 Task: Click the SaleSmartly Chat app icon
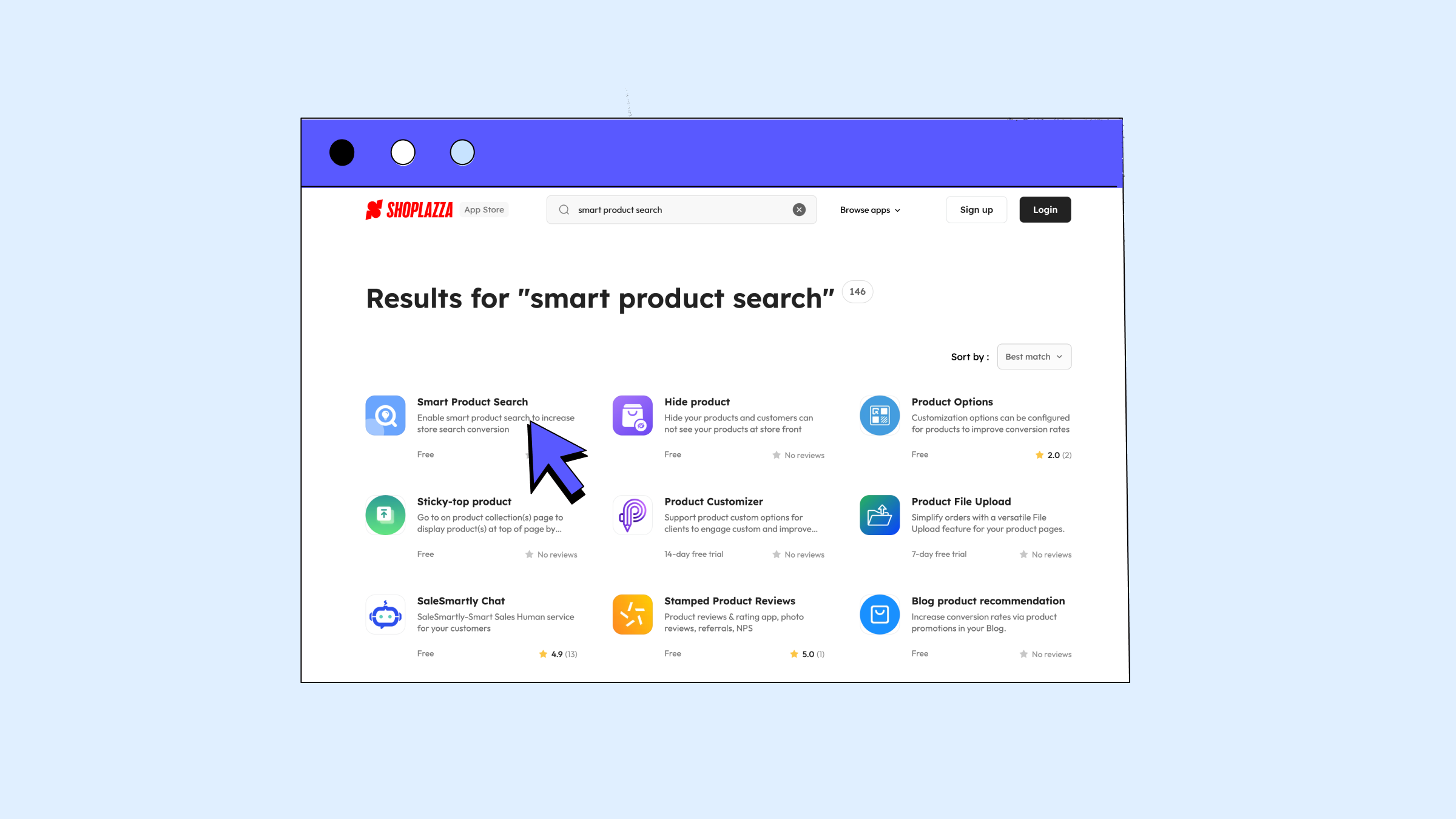pos(384,614)
